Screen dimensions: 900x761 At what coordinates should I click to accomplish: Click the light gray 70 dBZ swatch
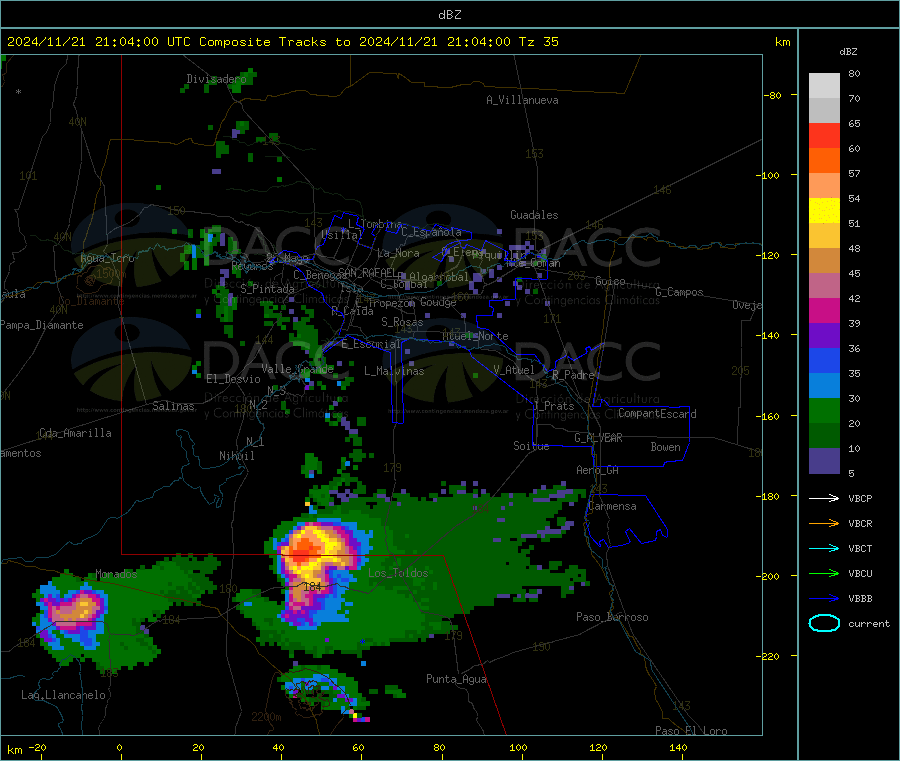[824, 86]
